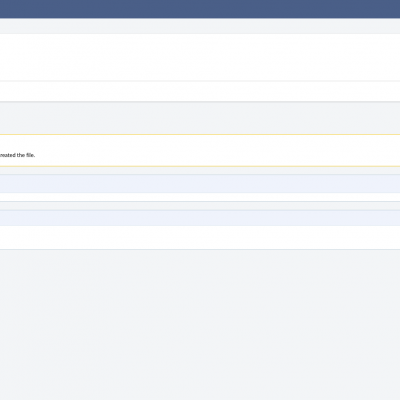Click the bottom yellow border line of message
400x400 pixels.
click(200, 166)
